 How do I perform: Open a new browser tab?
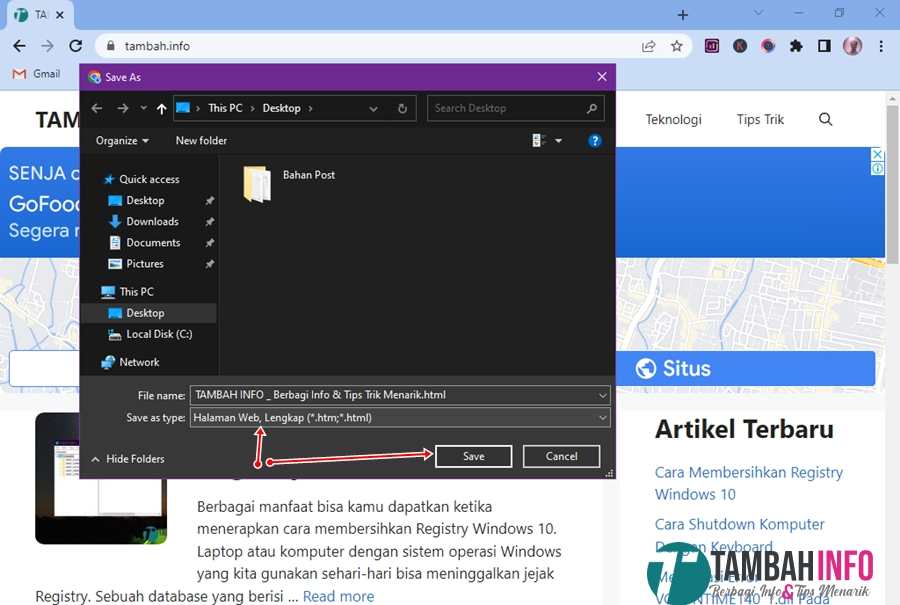[682, 15]
